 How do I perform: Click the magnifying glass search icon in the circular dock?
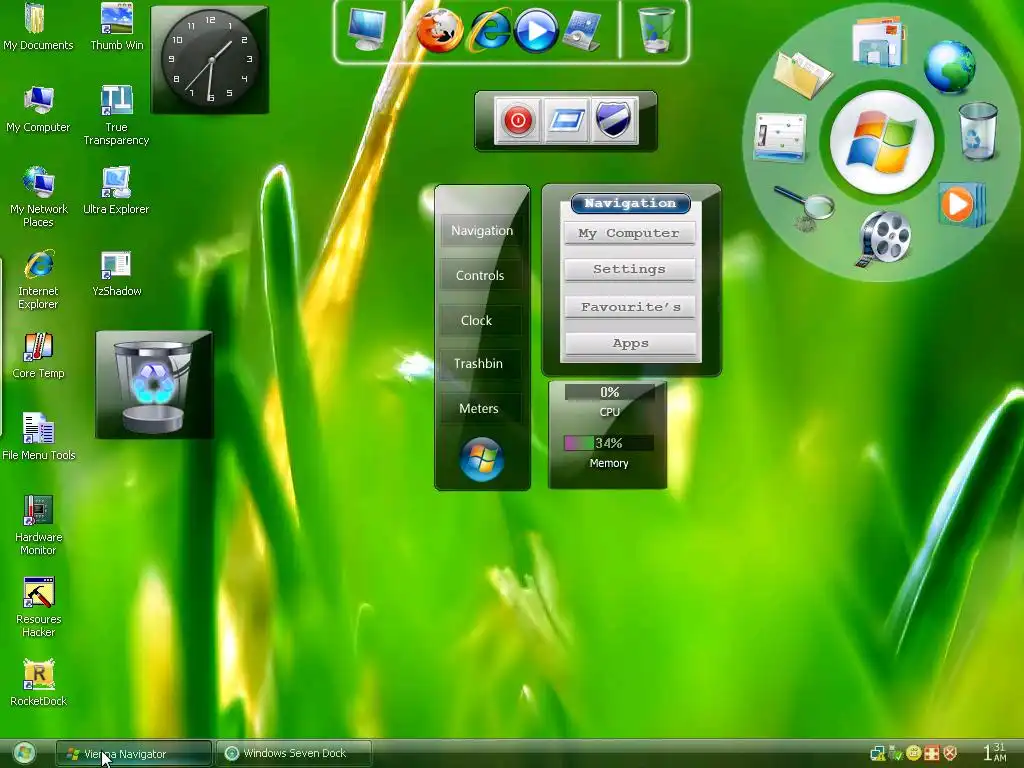click(x=805, y=209)
